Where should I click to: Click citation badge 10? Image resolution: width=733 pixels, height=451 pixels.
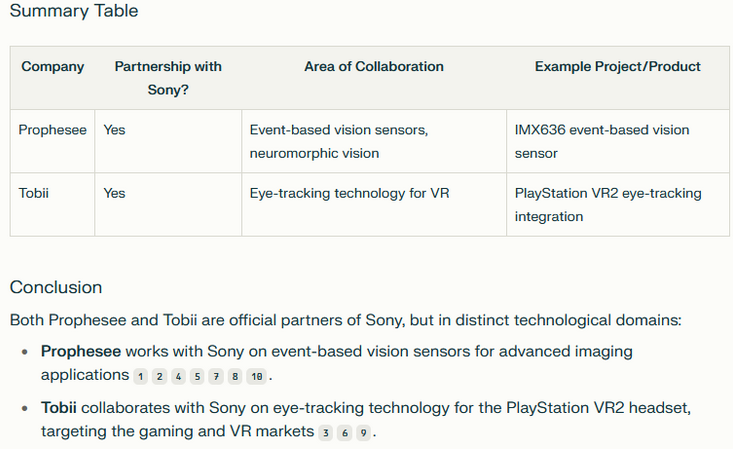pos(257,376)
